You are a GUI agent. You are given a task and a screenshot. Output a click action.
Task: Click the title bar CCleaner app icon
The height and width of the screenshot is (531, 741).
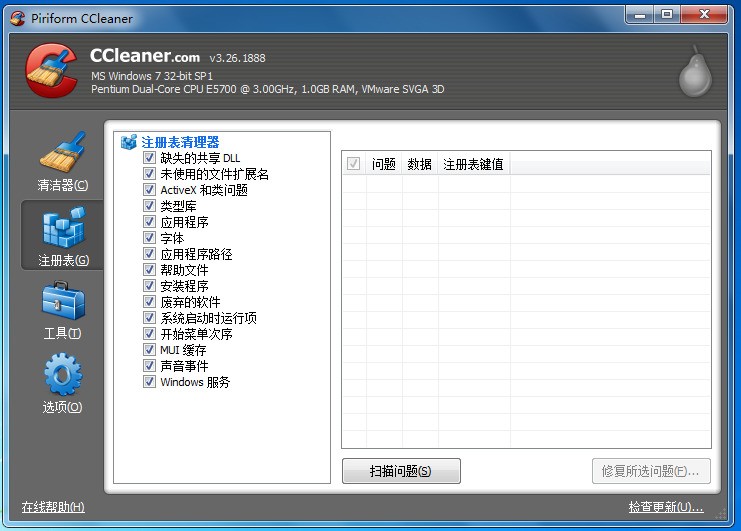click(17, 18)
